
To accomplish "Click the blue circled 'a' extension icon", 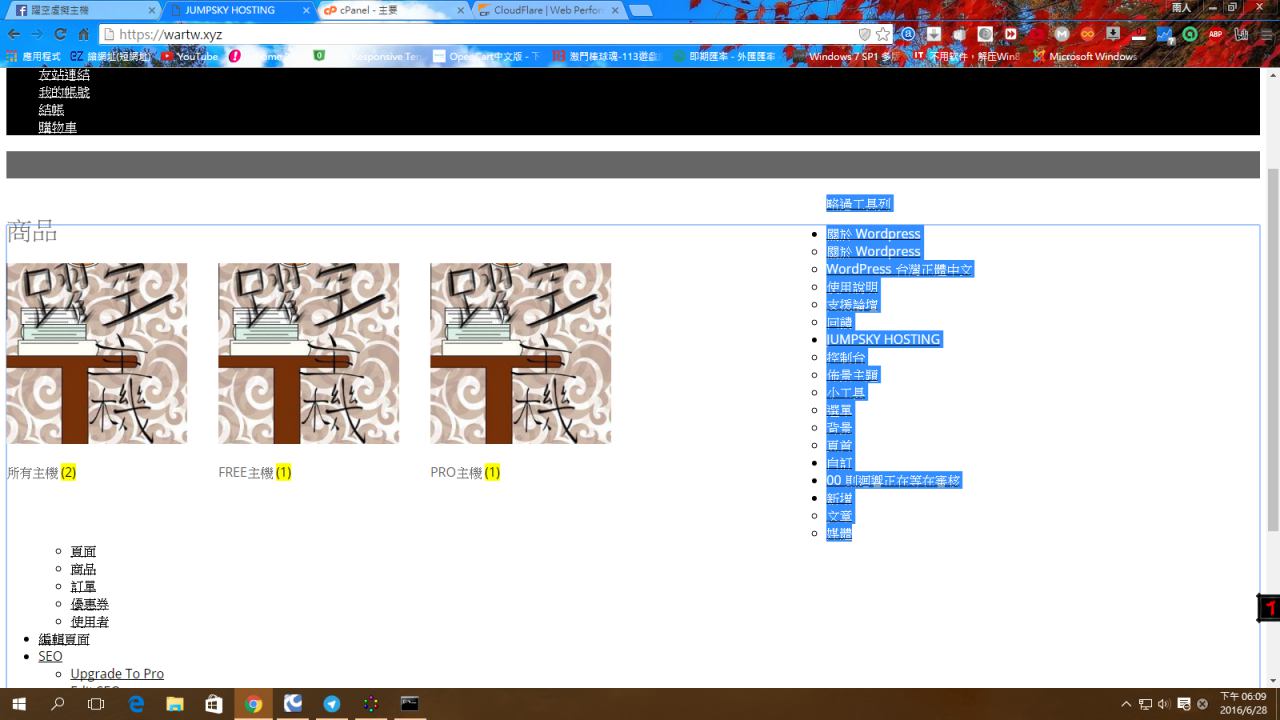I will click(908, 34).
